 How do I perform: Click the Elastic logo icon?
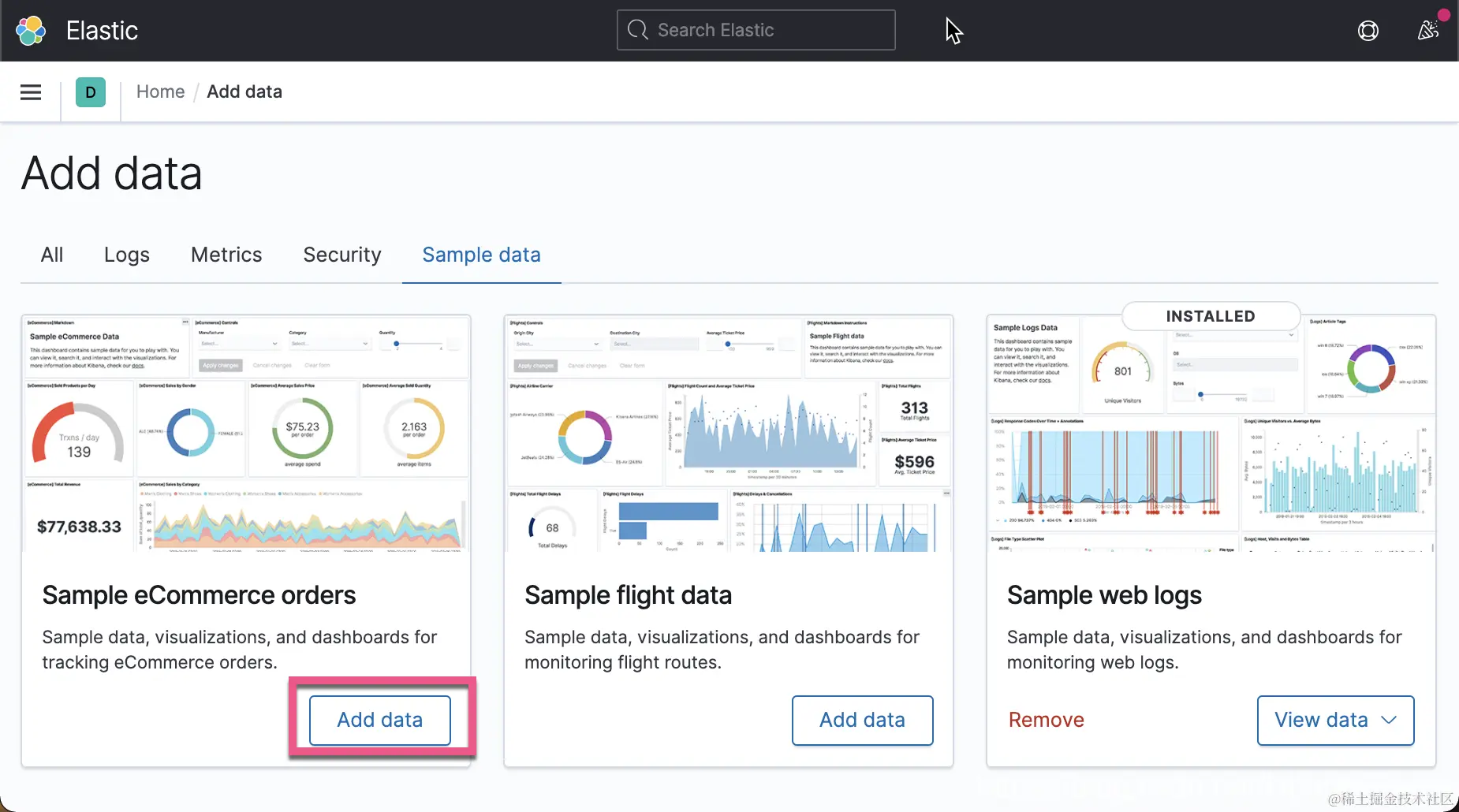pyautogui.click(x=31, y=31)
